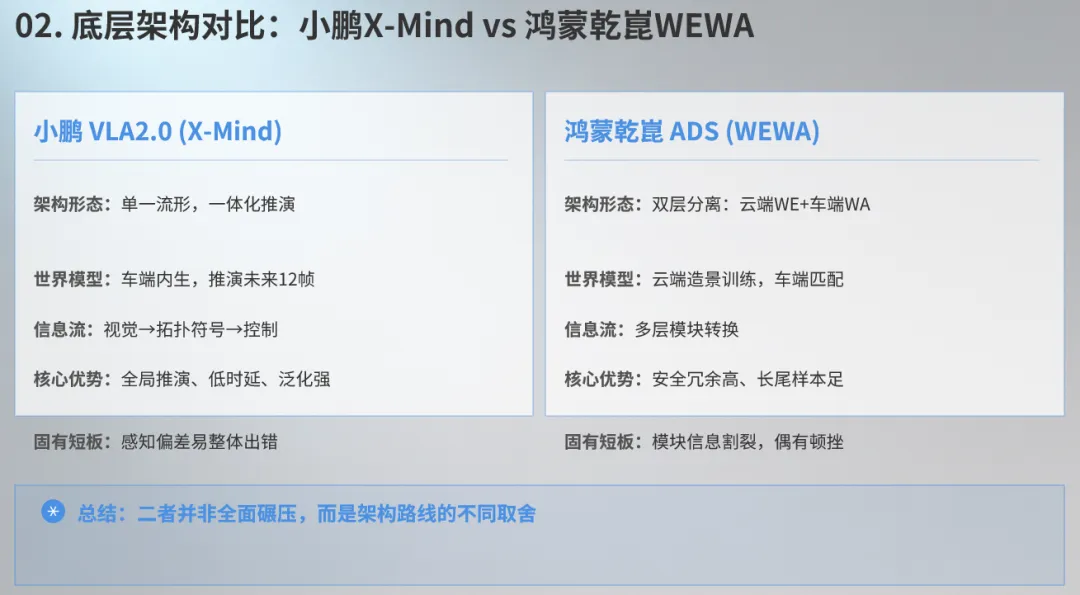Click the left 小鹏 comparison card panel
The width and height of the screenshot is (1080, 595).
[x=274, y=253]
